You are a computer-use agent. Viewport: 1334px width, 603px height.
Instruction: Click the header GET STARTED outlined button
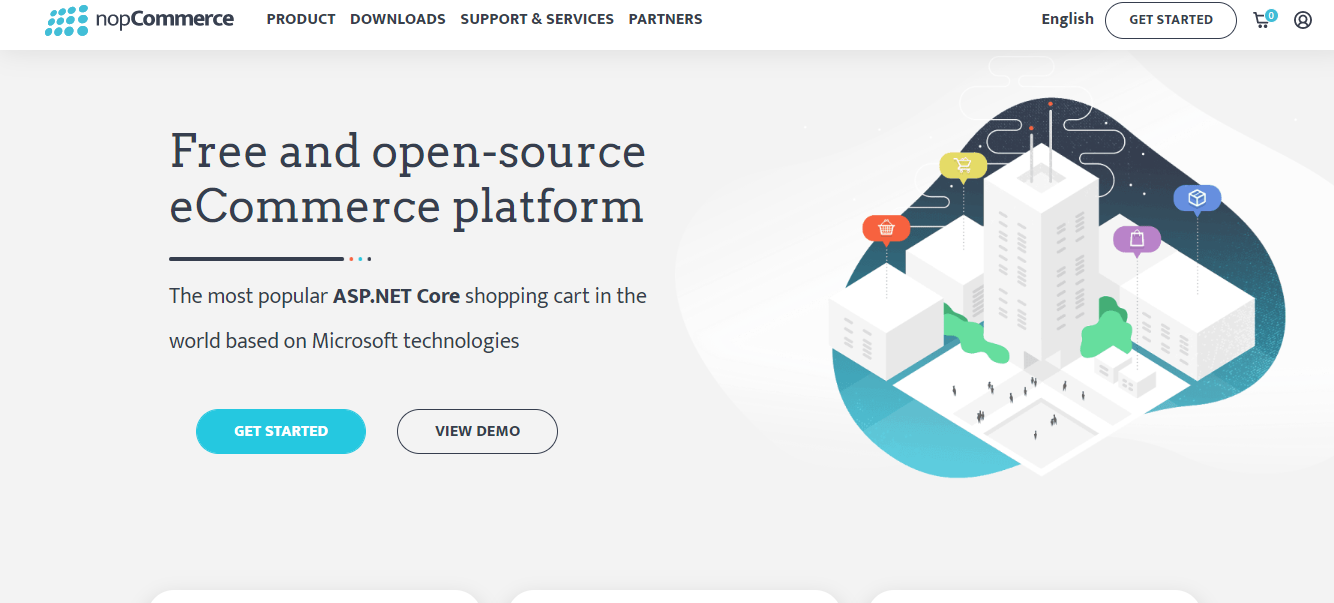[x=1170, y=19]
